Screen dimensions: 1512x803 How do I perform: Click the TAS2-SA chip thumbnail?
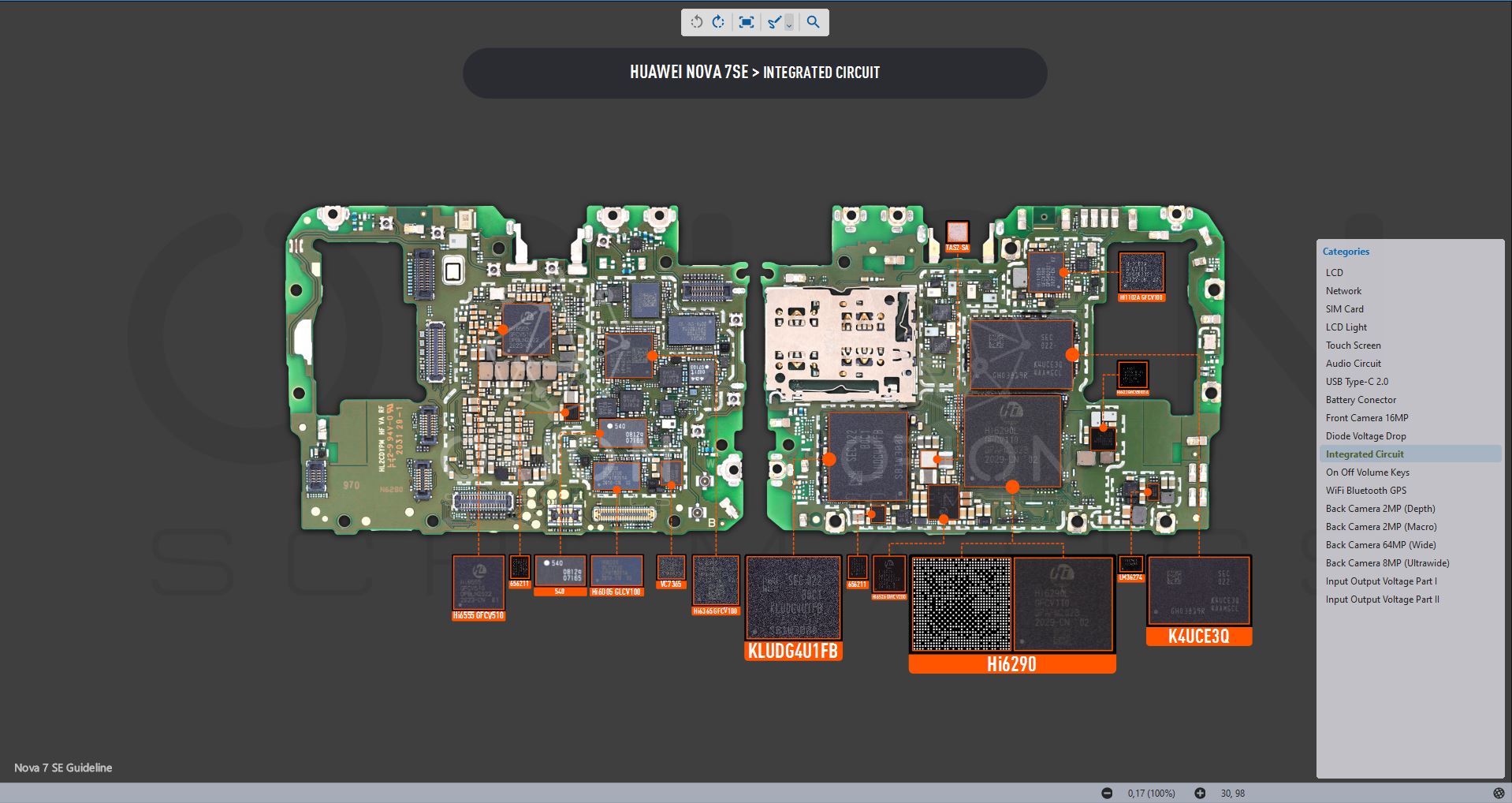[957, 233]
